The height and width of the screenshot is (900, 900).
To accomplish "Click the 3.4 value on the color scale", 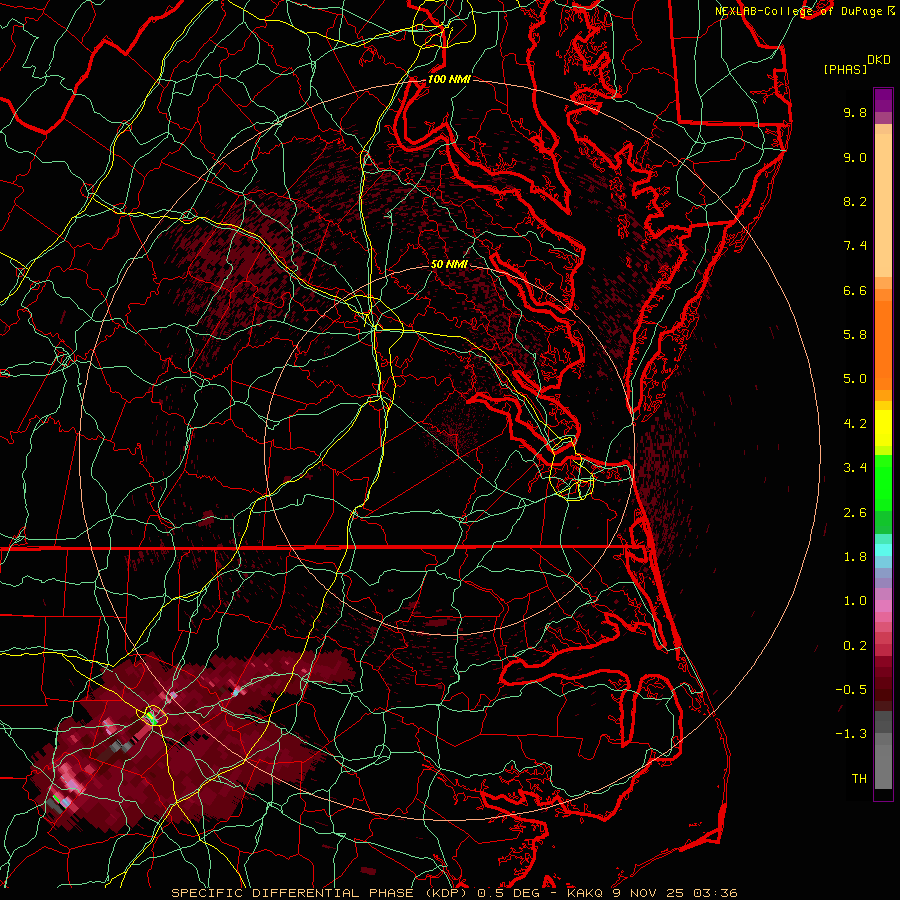I will [855, 468].
